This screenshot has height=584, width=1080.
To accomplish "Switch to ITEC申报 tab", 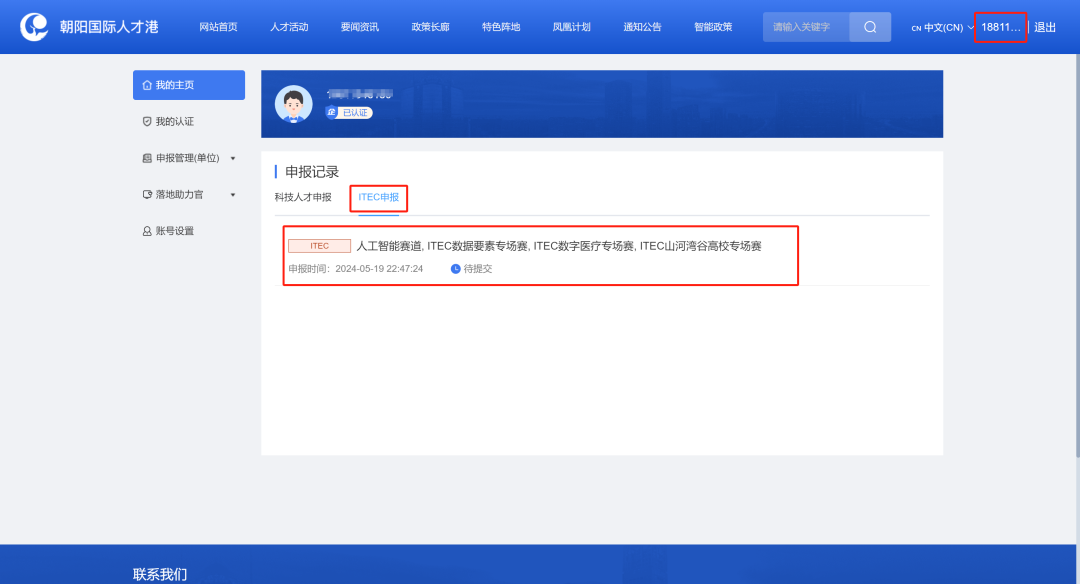I will click(379, 197).
